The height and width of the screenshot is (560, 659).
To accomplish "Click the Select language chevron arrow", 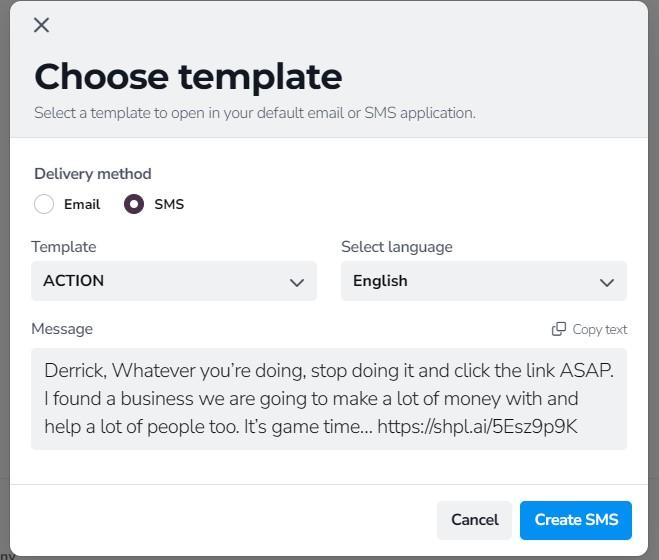I will tap(606, 282).
